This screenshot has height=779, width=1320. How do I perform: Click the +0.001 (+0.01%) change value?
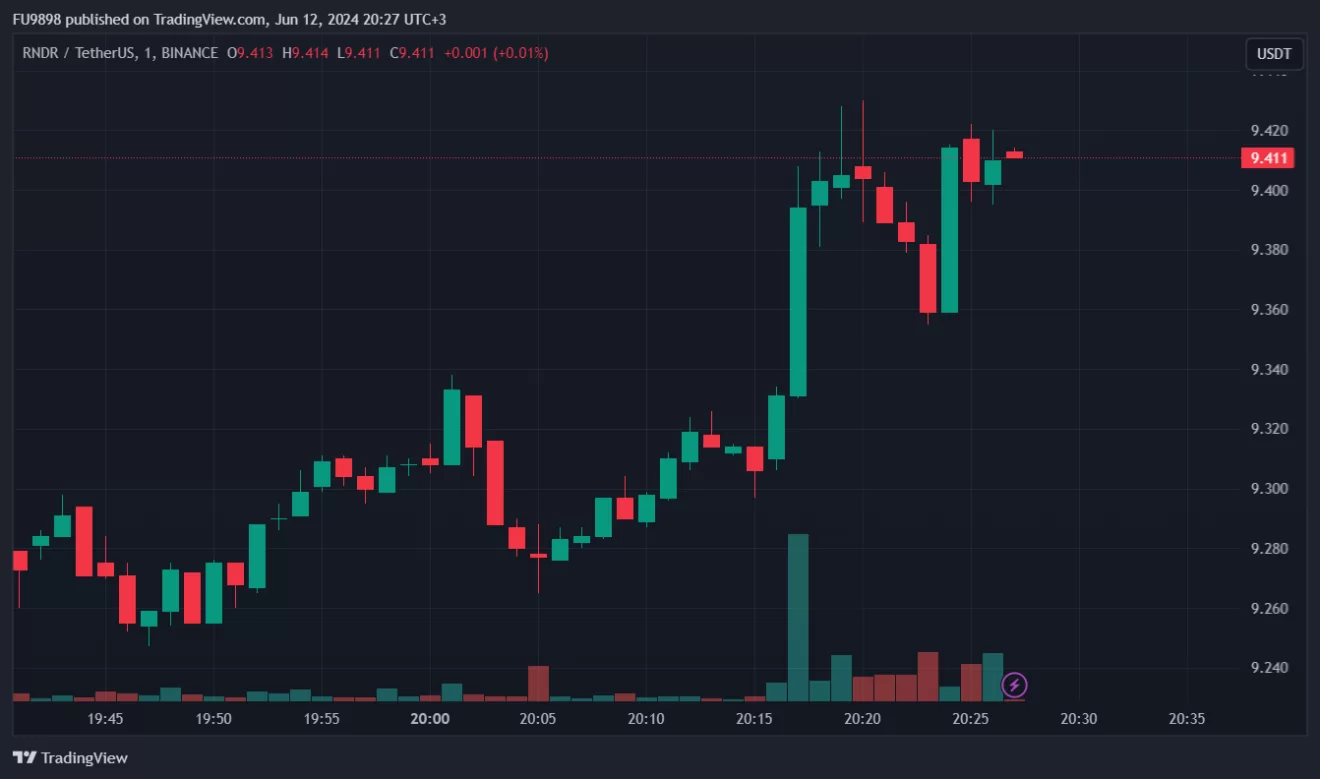(494, 53)
